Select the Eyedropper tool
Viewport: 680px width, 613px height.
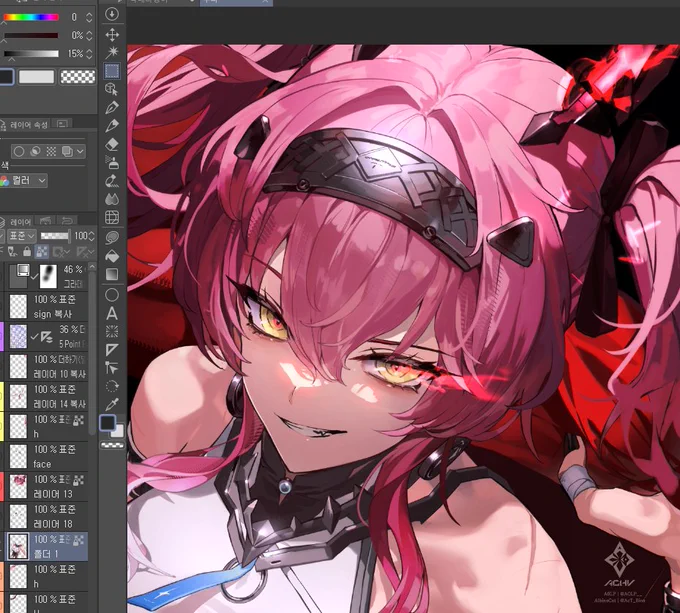(x=112, y=404)
